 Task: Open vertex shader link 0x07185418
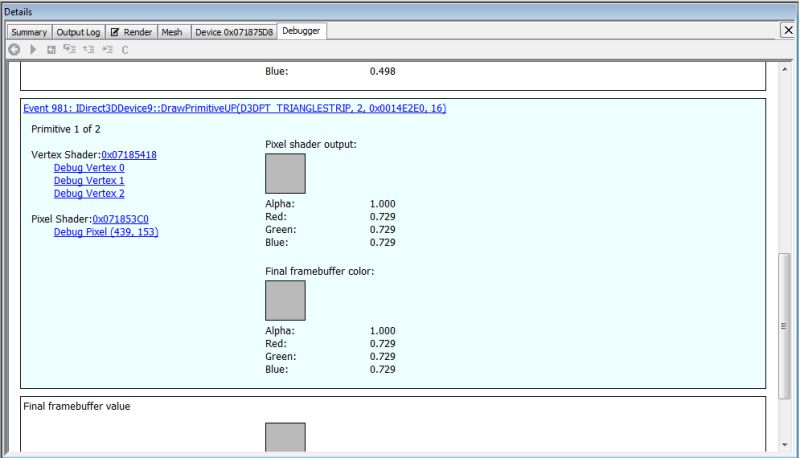click(129, 155)
